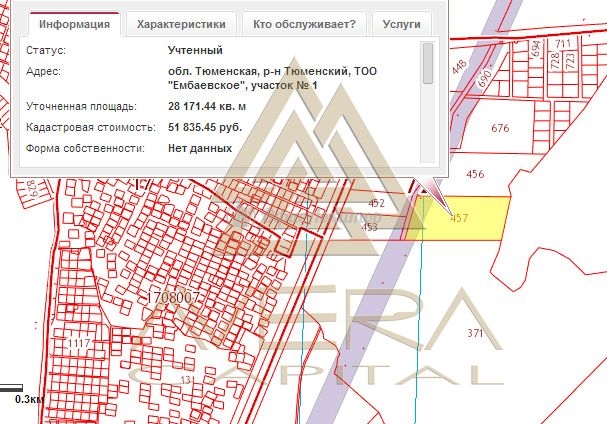Select parcel 452 on the map
The height and width of the screenshot is (424, 607).
coord(376,203)
